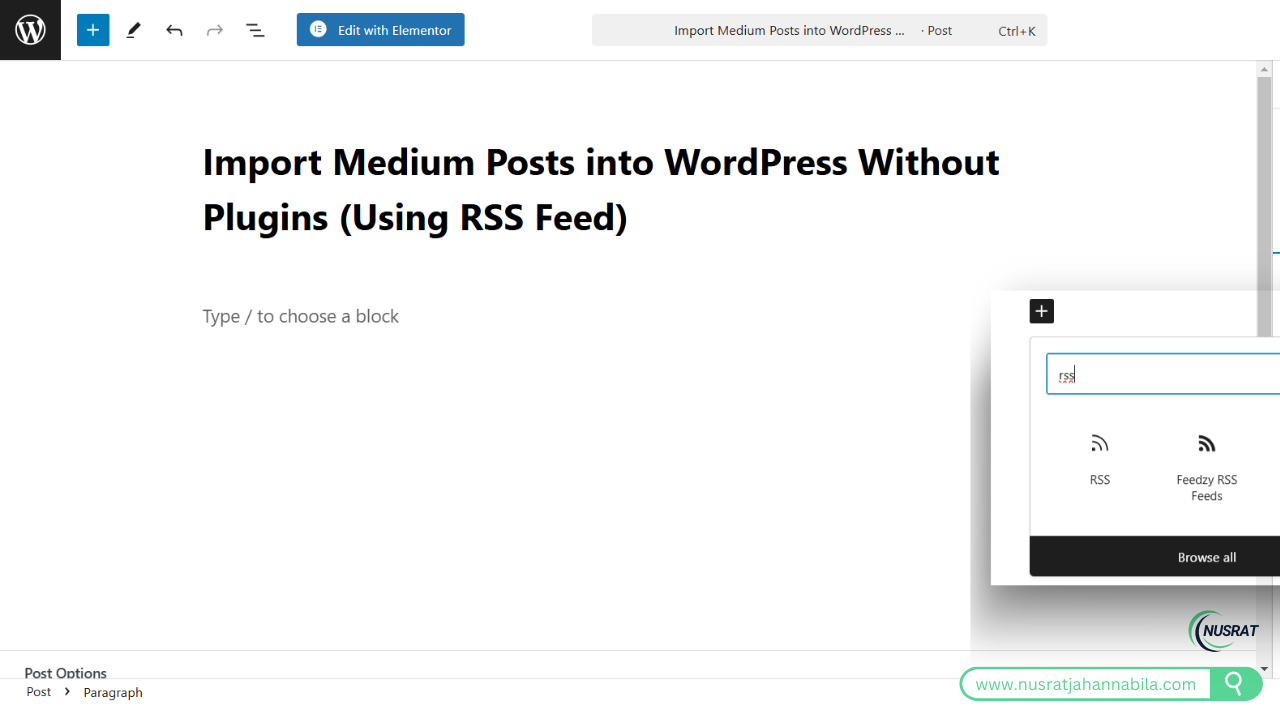The image size is (1280, 720).
Task: Click the black inline add block button
Action: [1041, 311]
